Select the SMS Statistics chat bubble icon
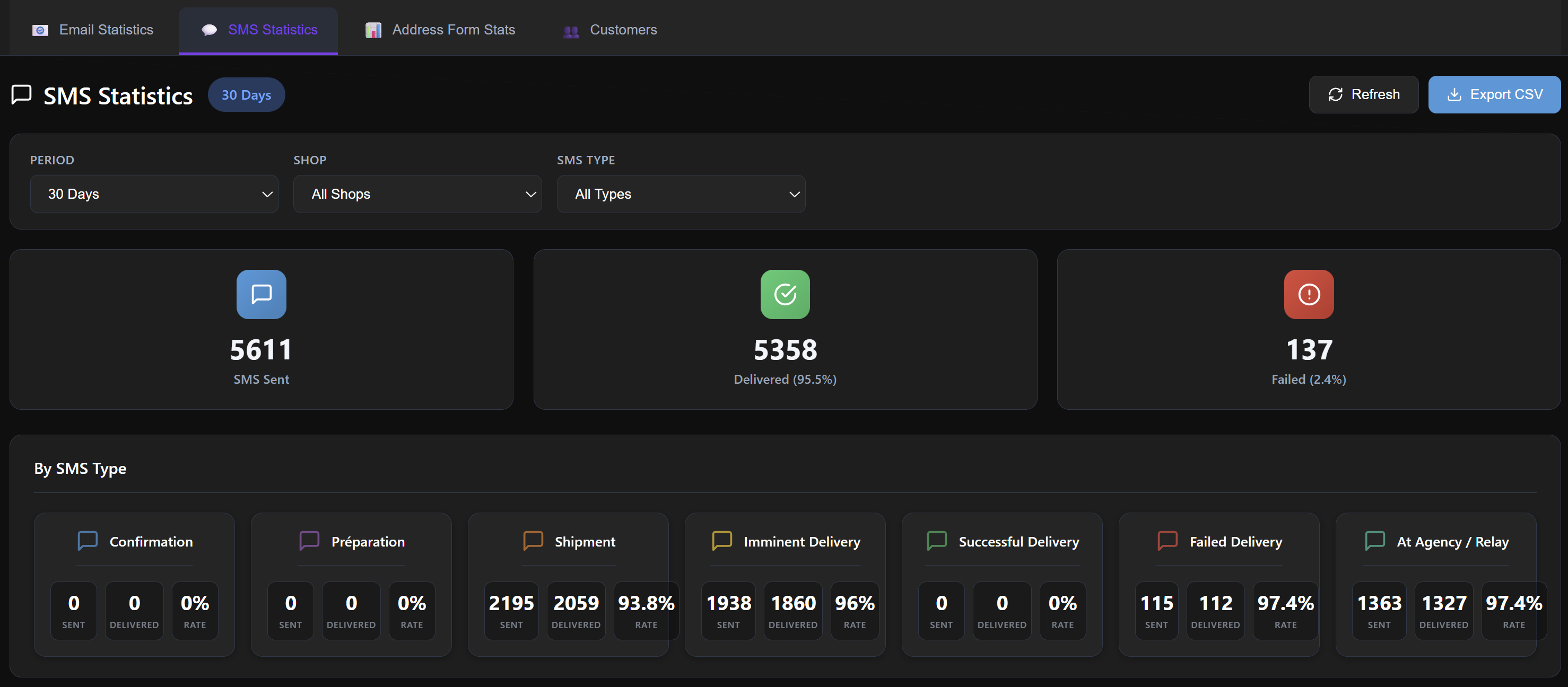 point(210,29)
